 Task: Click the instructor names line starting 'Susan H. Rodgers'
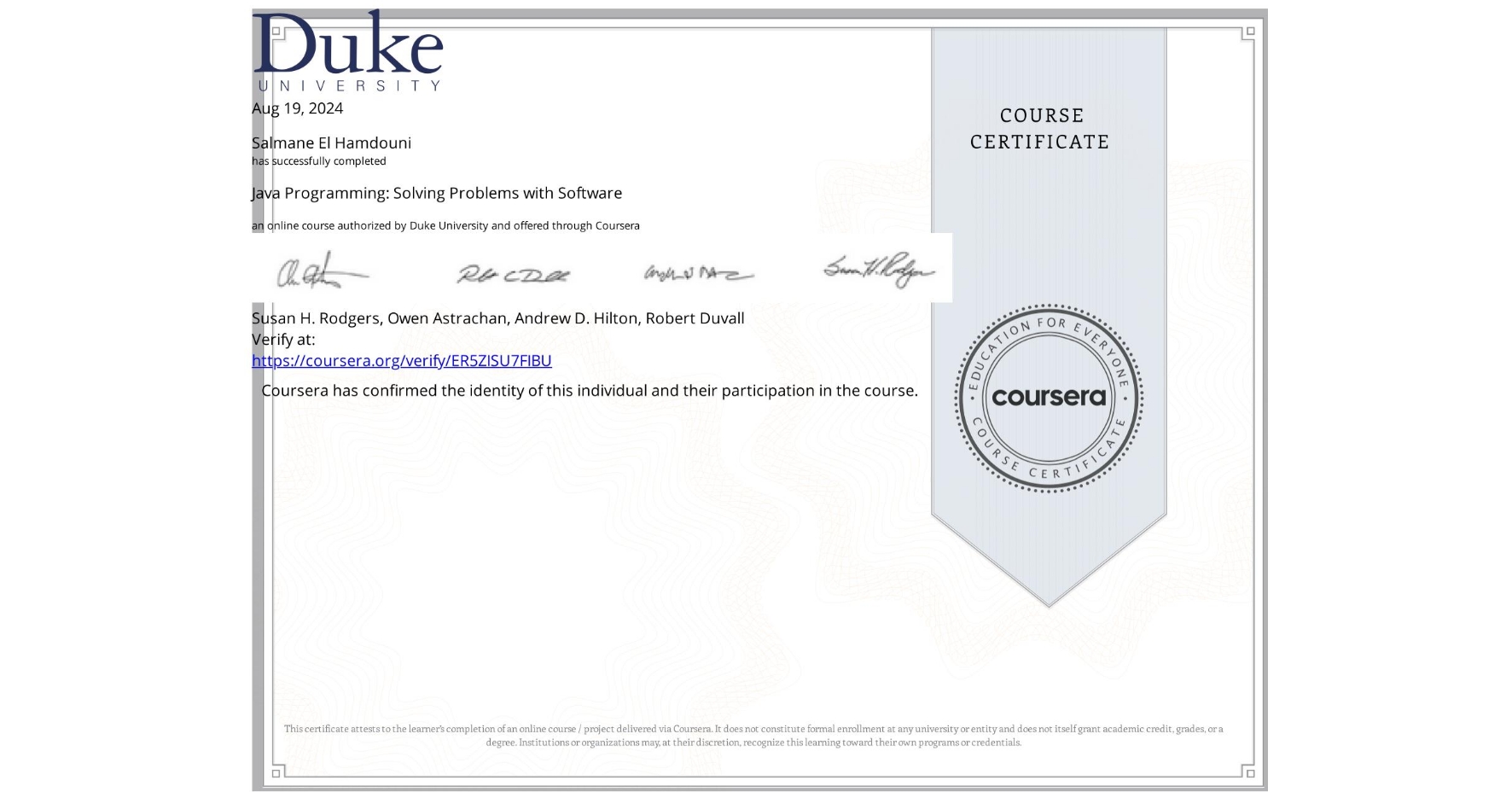[498, 318]
